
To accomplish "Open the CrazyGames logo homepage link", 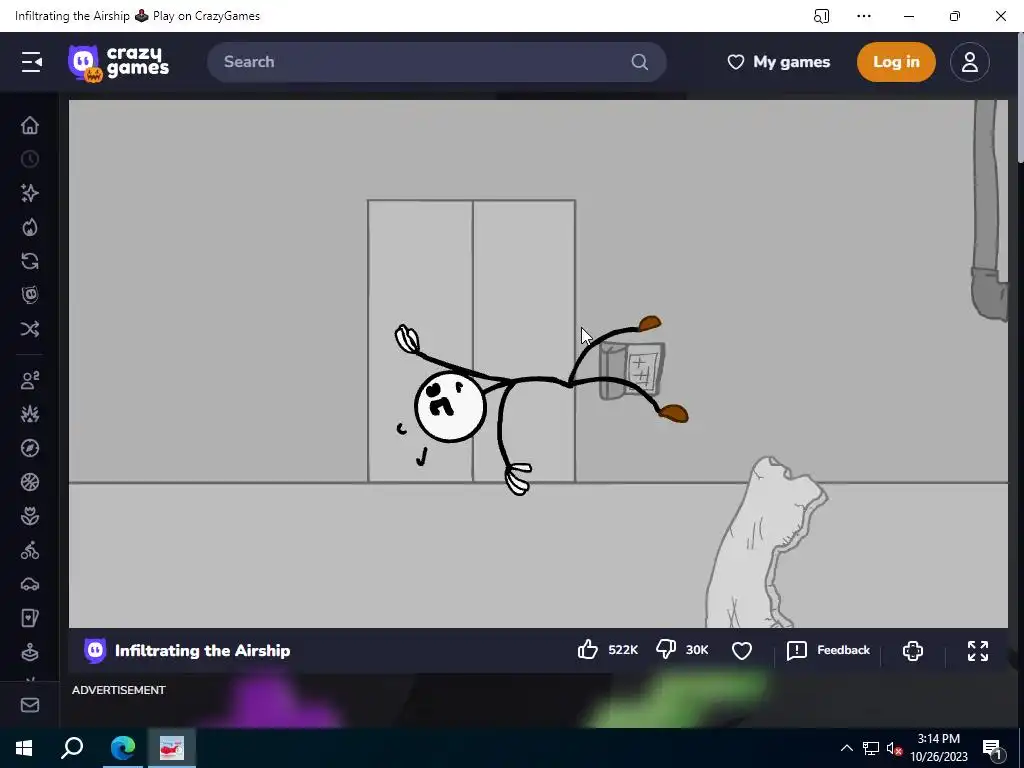I will coord(119,63).
